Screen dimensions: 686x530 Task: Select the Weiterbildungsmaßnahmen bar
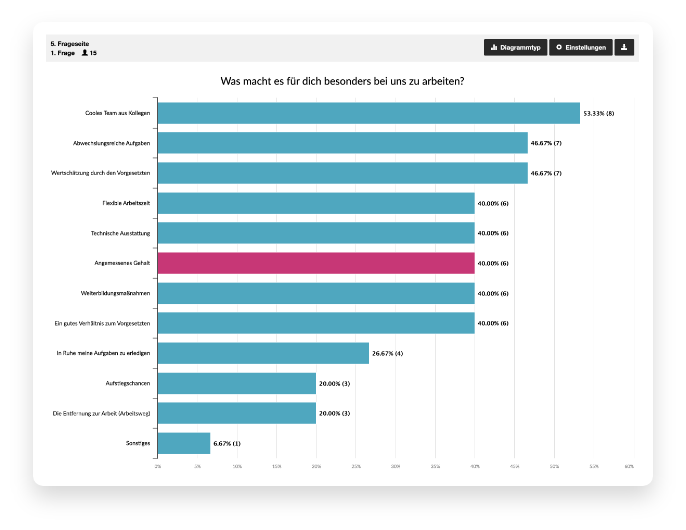[316, 293]
